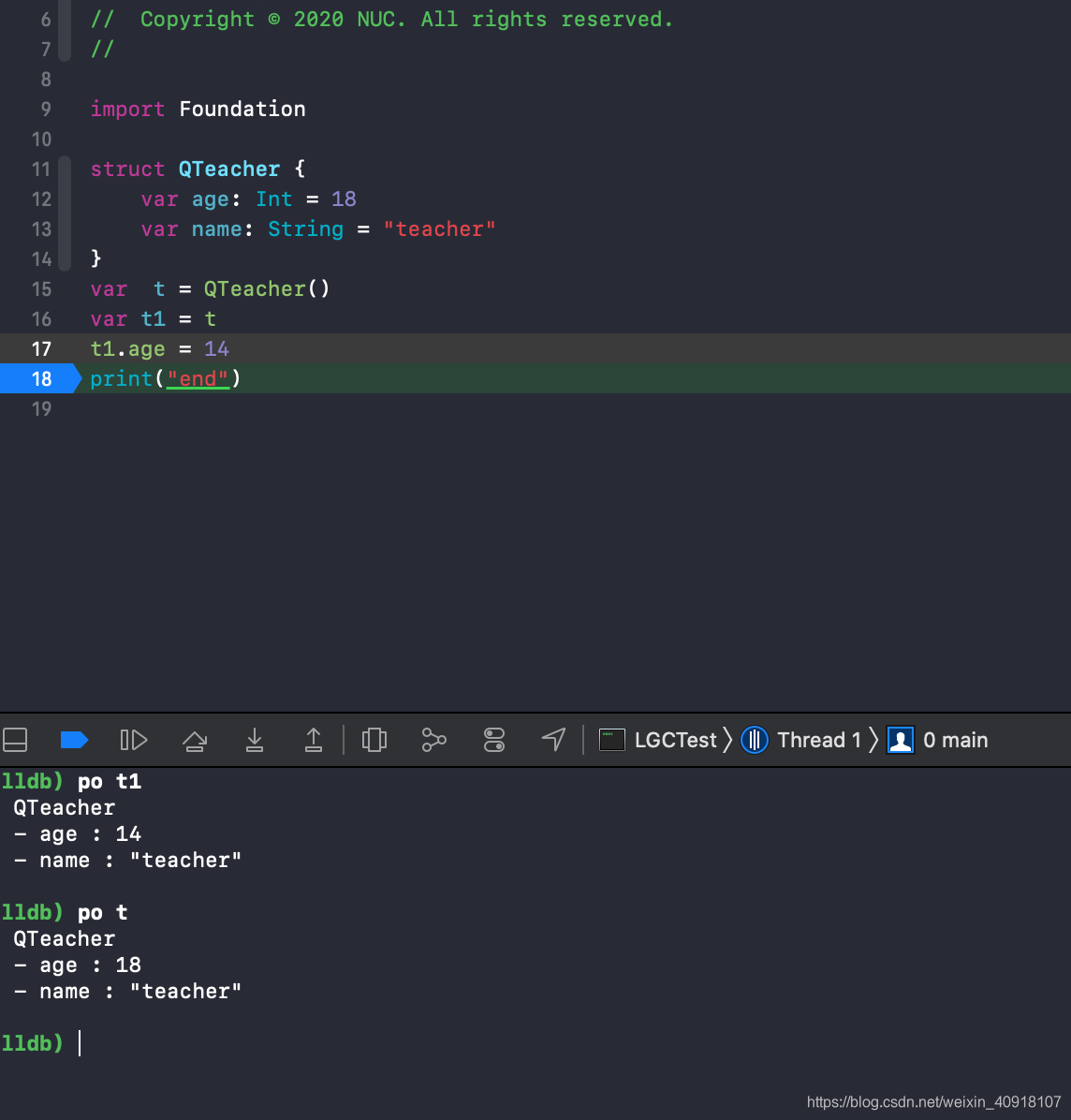Click the line 18 breakpoint marker
Image resolution: width=1071 pixels, height=1120 pixels.
pos(40,378)
